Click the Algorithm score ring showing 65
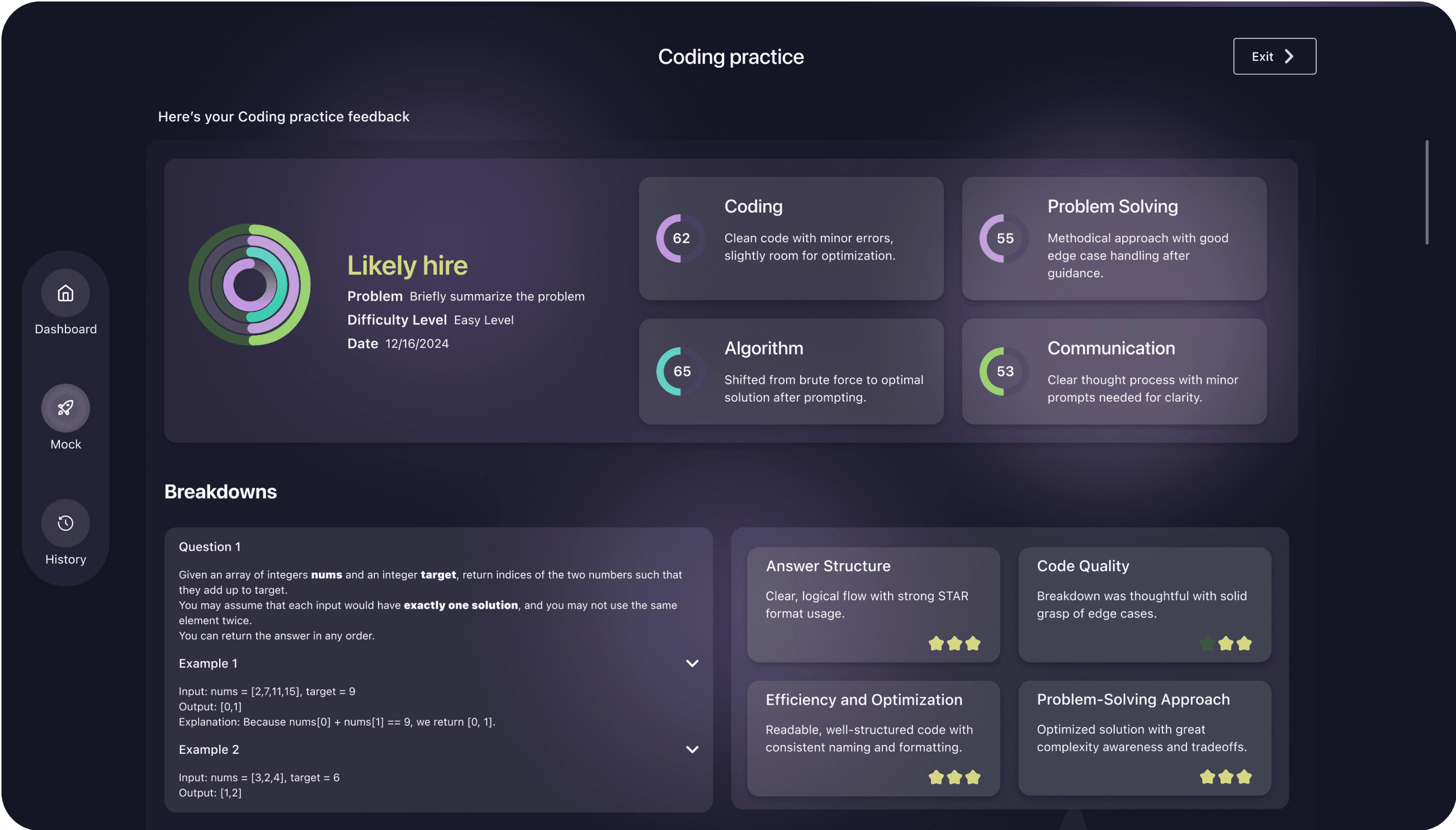 tap(681, 372)
